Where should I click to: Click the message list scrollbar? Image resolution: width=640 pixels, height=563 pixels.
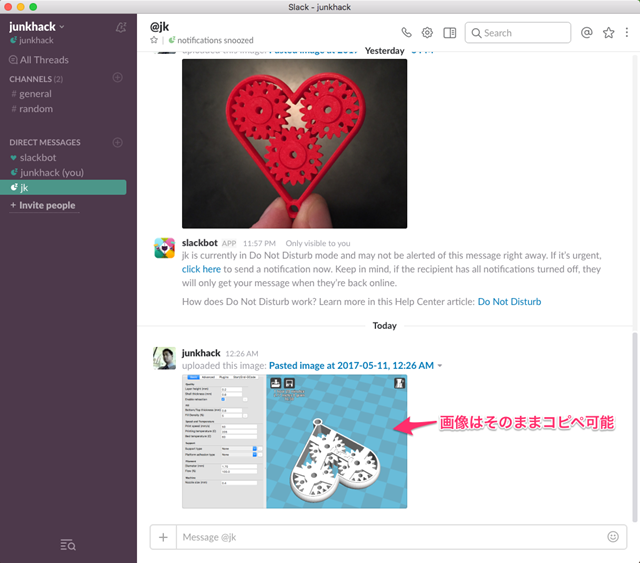[x=635, y=427]
